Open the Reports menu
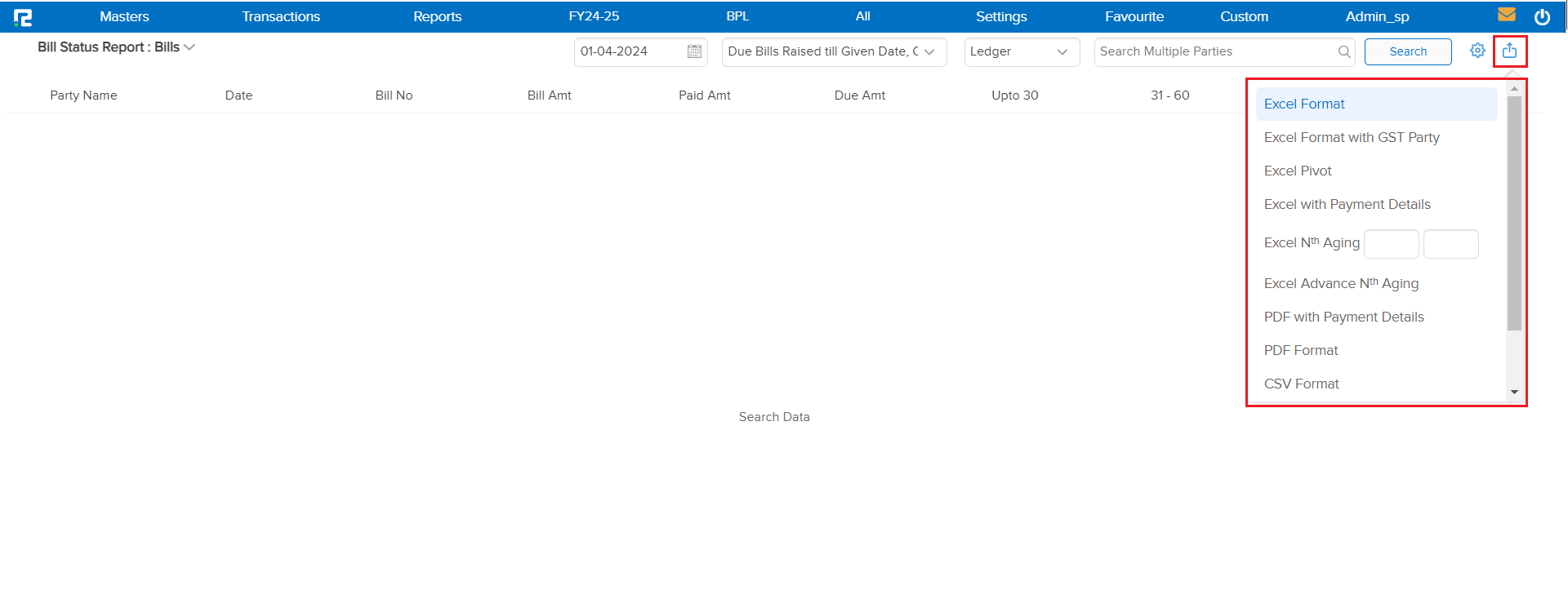 437,16
